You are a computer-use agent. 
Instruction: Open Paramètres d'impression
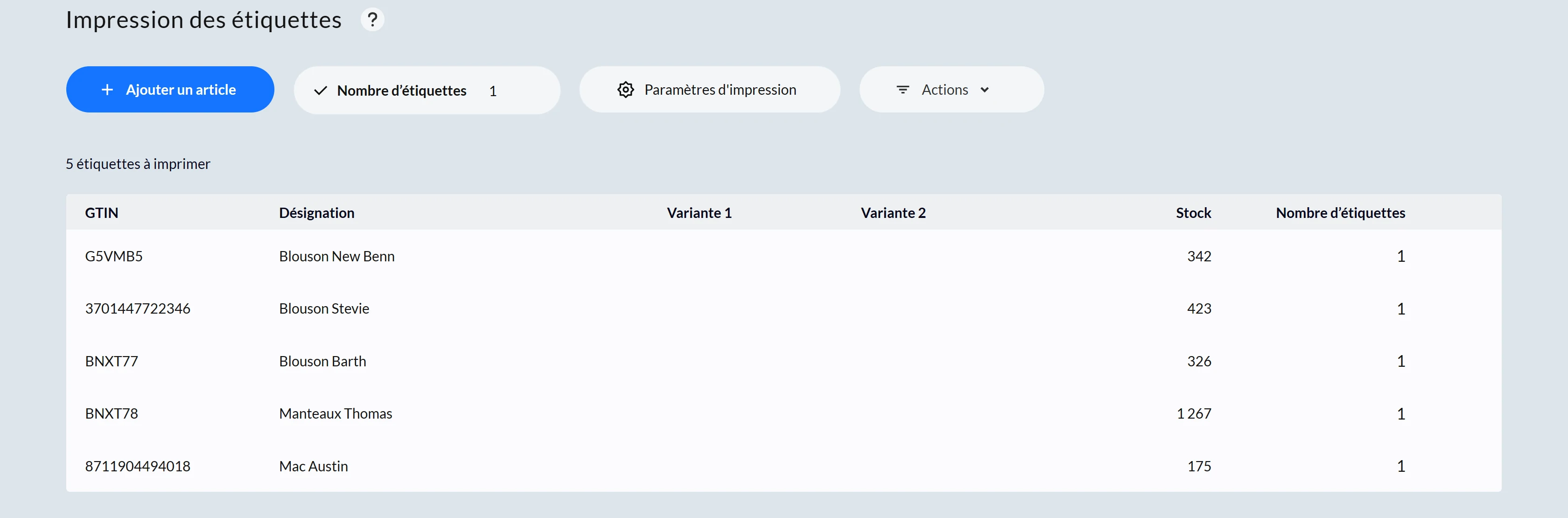[x=710, y=90]
